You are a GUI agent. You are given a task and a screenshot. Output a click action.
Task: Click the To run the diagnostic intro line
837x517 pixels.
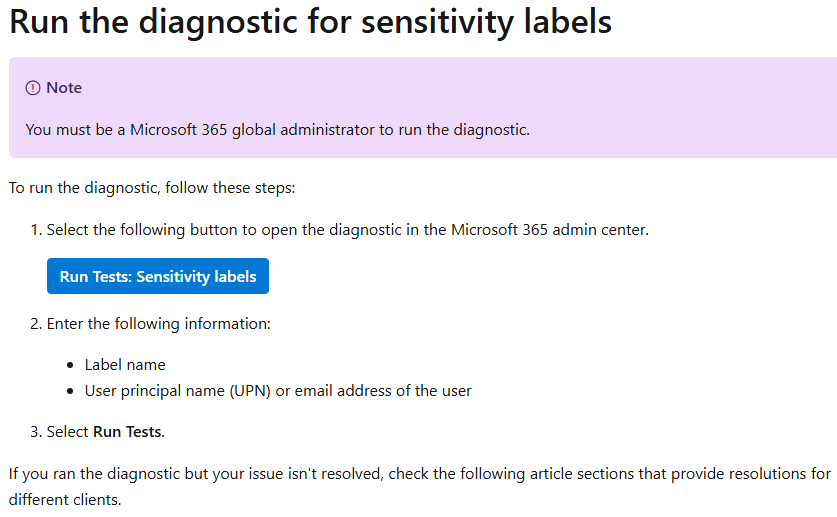pyautogui.click(x=152, y=188)
